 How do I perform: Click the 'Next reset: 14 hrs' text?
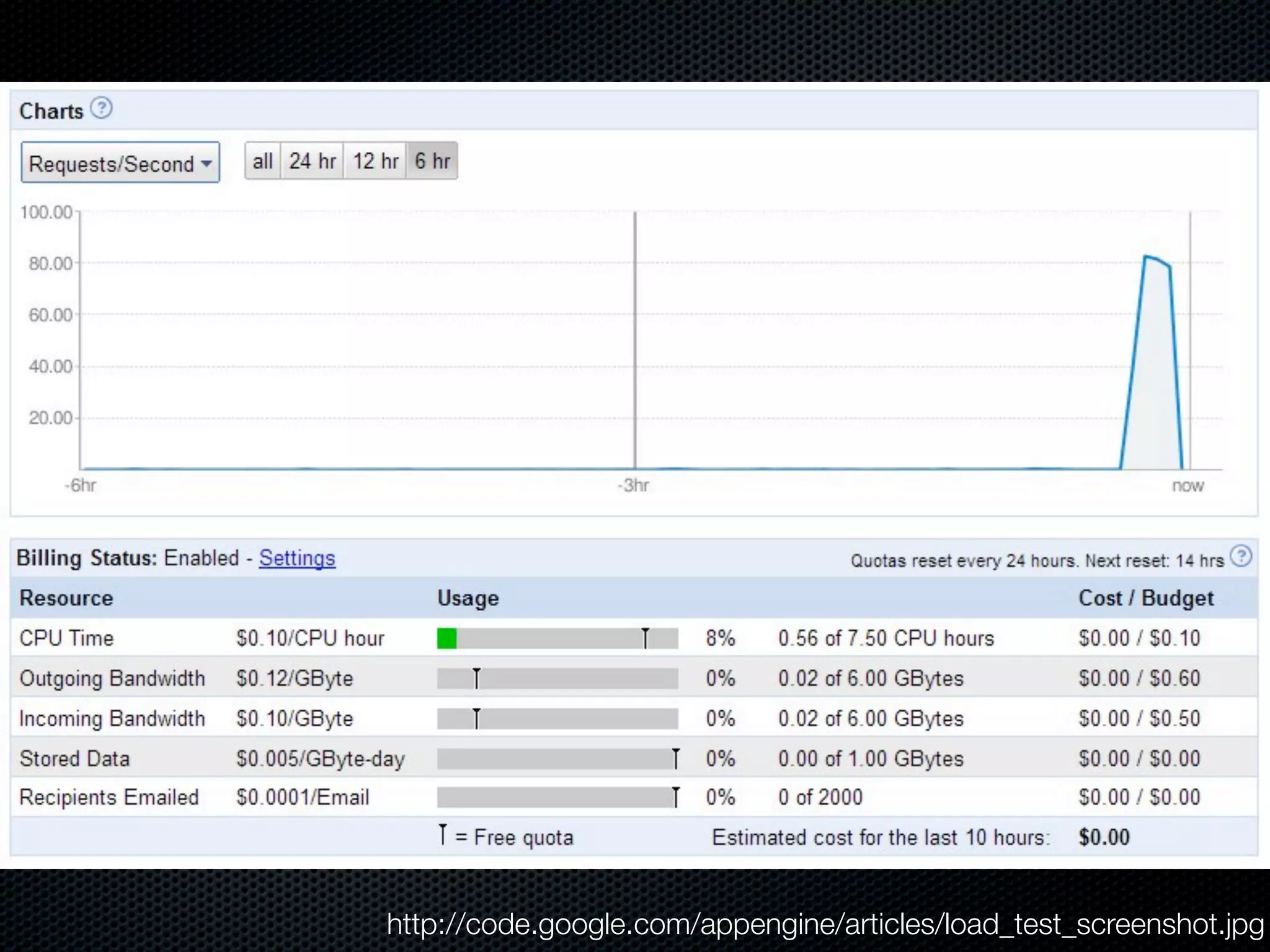coord(1155,561)
